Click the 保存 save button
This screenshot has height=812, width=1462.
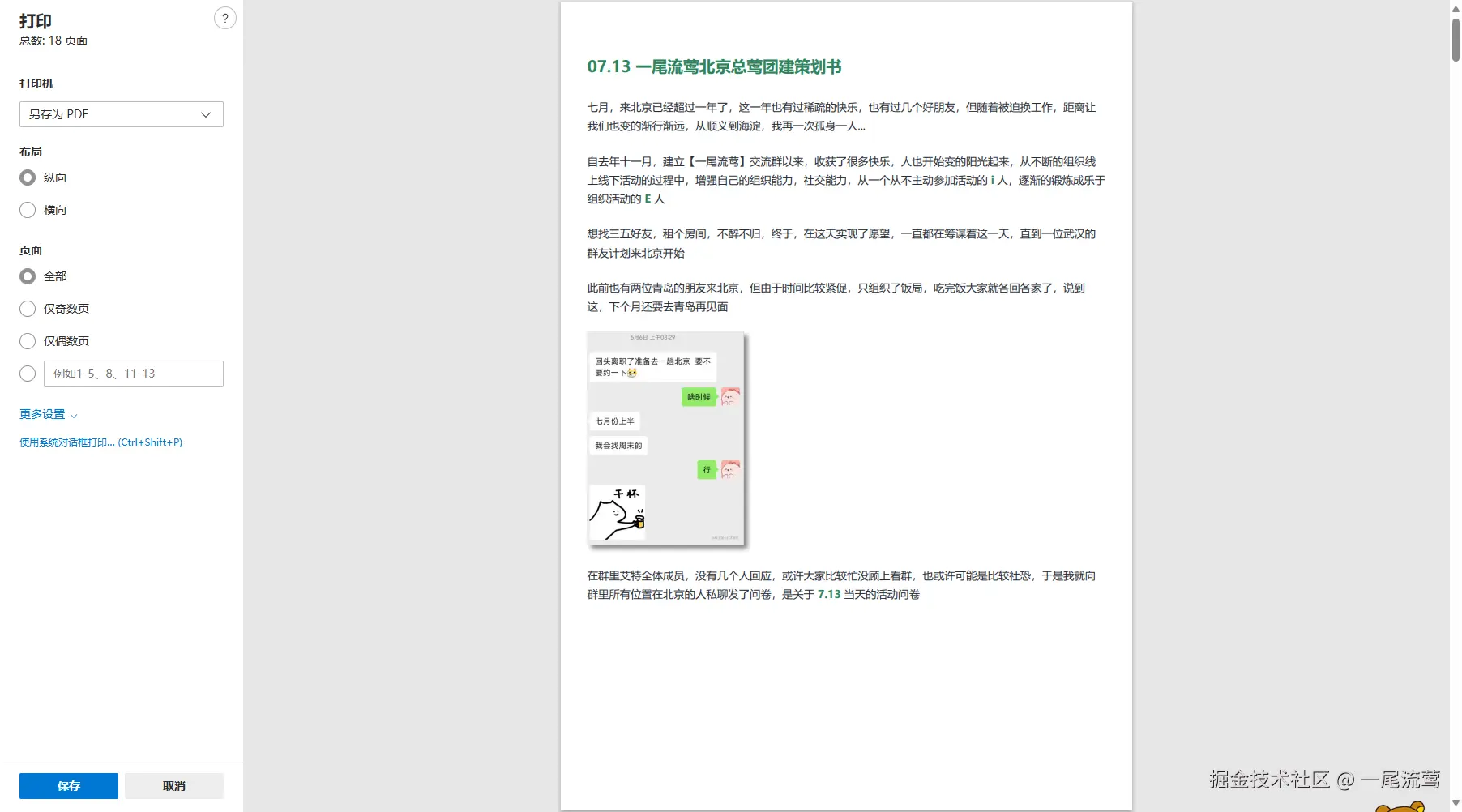69,786
